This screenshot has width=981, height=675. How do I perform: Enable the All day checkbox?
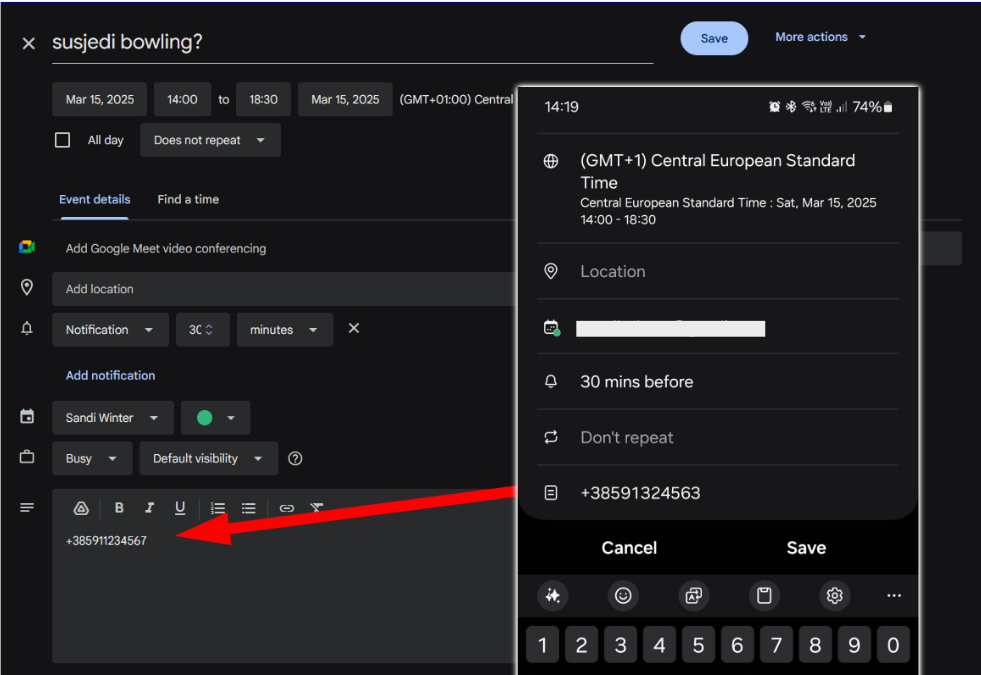click(x=63, y=140)
